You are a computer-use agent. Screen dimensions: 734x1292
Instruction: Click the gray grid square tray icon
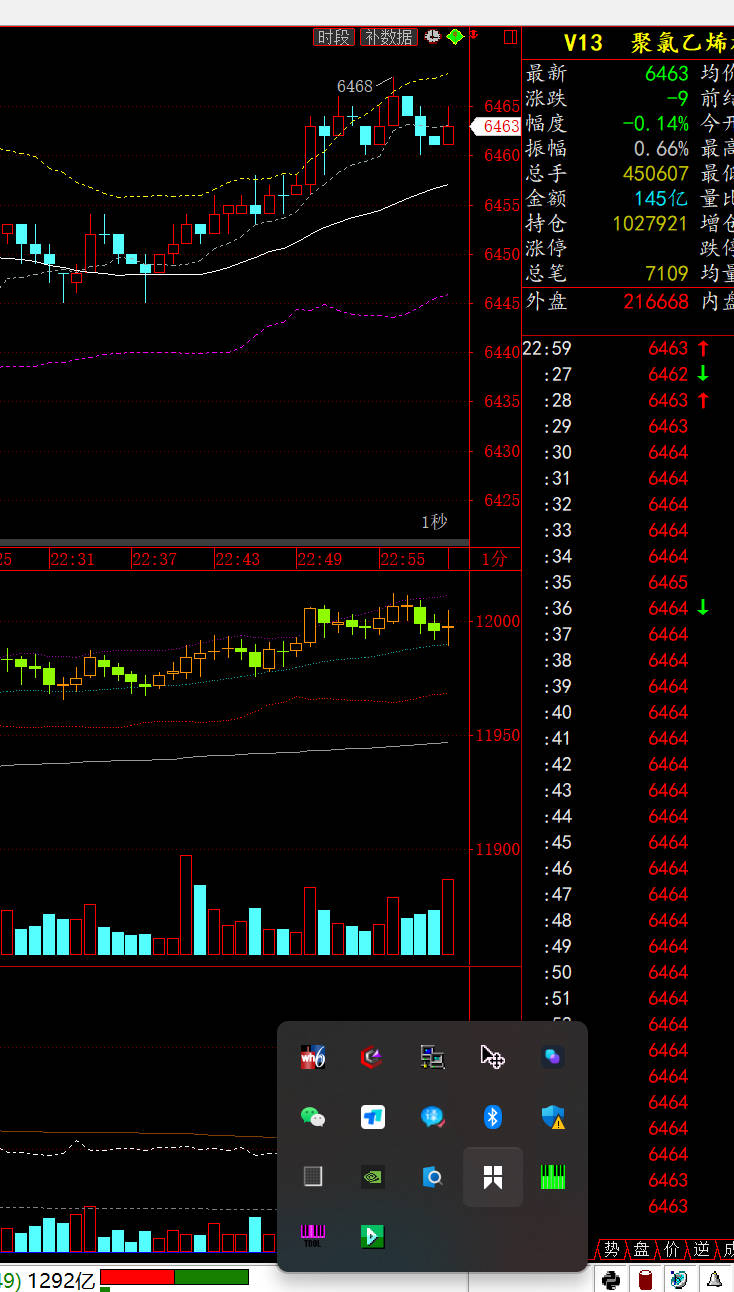tap(313, 1177)
